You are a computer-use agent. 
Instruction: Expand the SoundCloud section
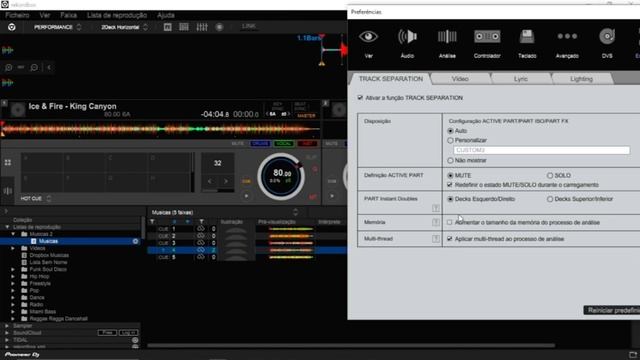[x=7, y=333]
